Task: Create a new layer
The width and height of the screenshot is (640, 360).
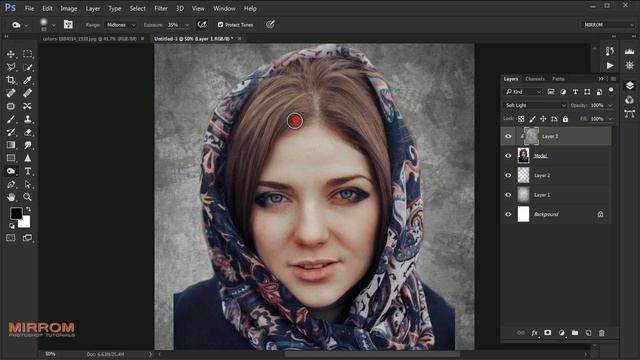Action: click(588, 333)
